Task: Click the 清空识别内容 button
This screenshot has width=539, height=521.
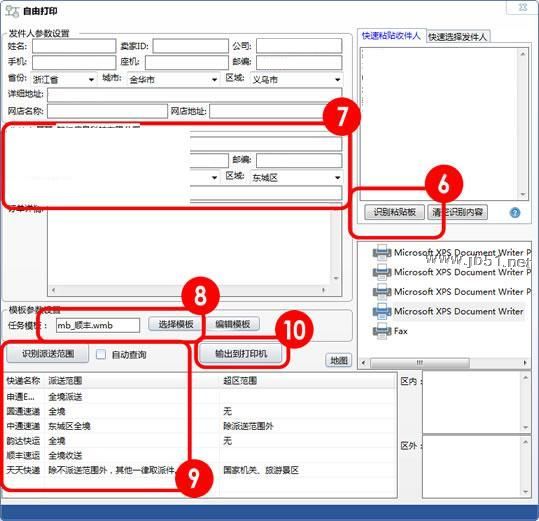Action: pos(458,212)
